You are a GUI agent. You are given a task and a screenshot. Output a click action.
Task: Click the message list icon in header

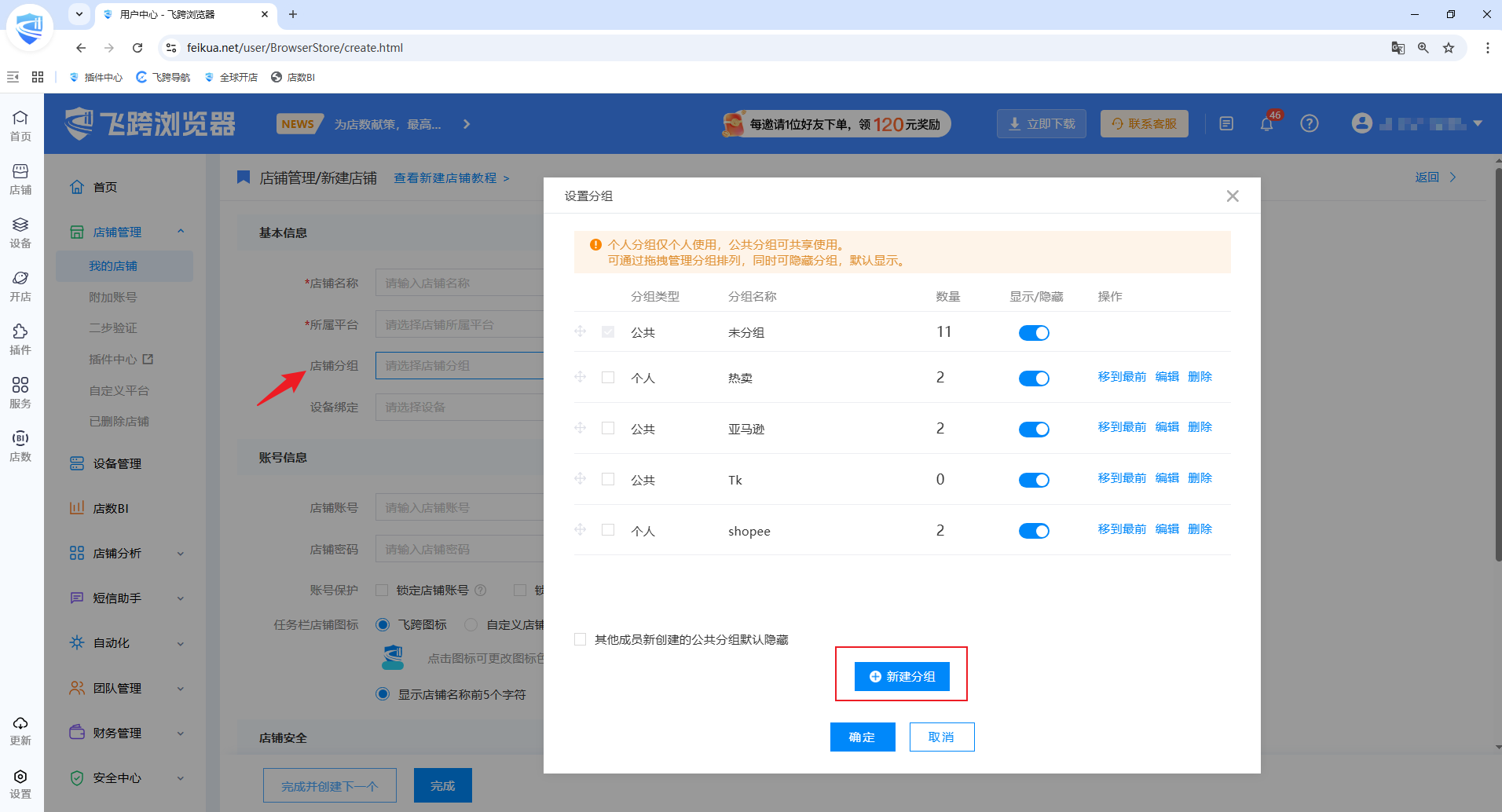pos(1226,123)
